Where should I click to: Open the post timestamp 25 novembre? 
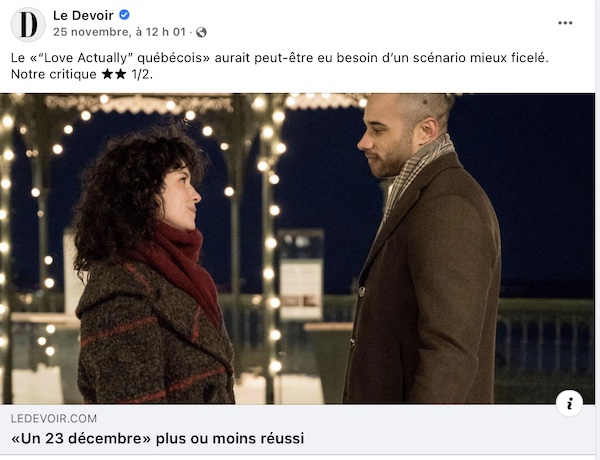[x=119, y=32]
